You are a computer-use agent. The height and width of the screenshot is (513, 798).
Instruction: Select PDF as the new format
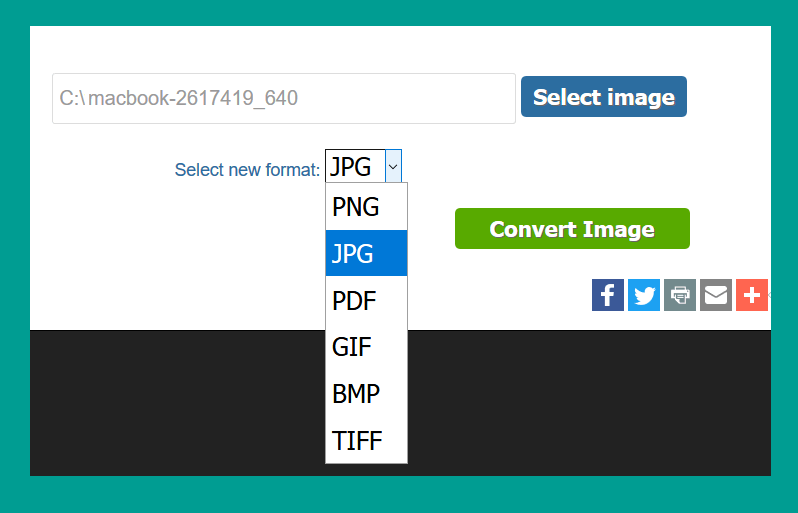pyautogui.click(x=366, y=300)
